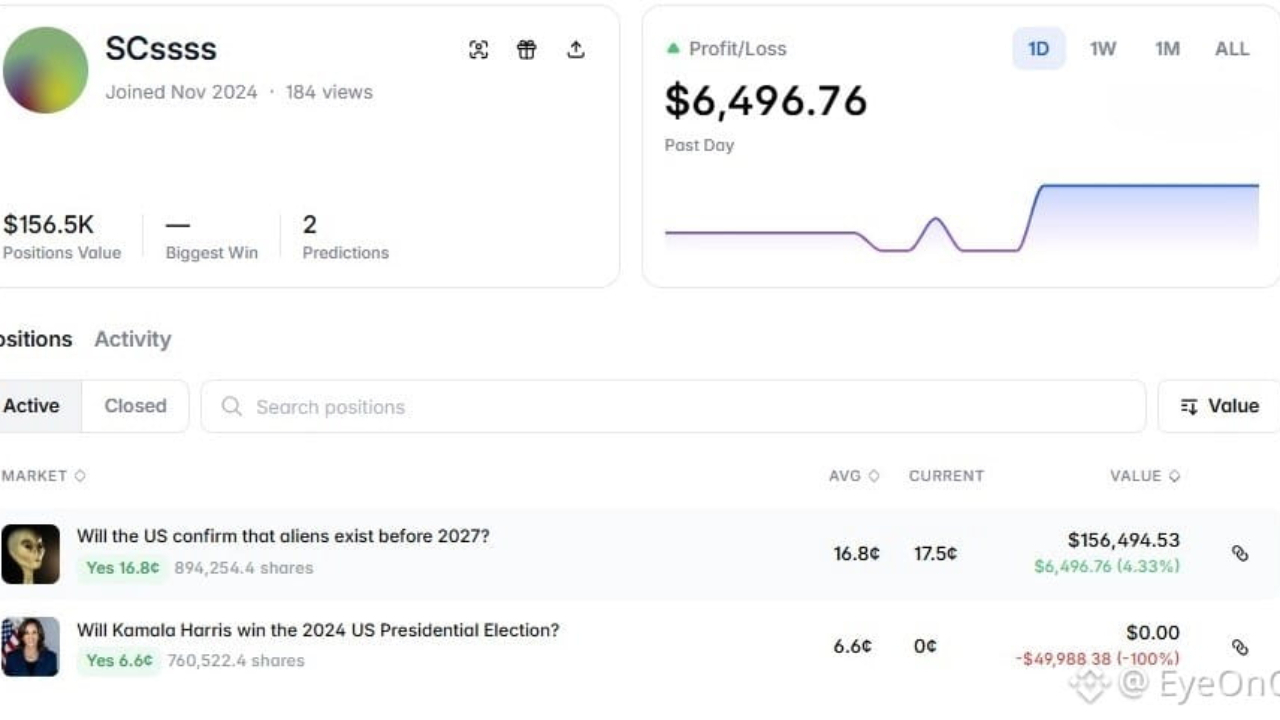1280x720 pixels.
Task: Open link icon for aliens market position
Action: [x=1240, y=553]
